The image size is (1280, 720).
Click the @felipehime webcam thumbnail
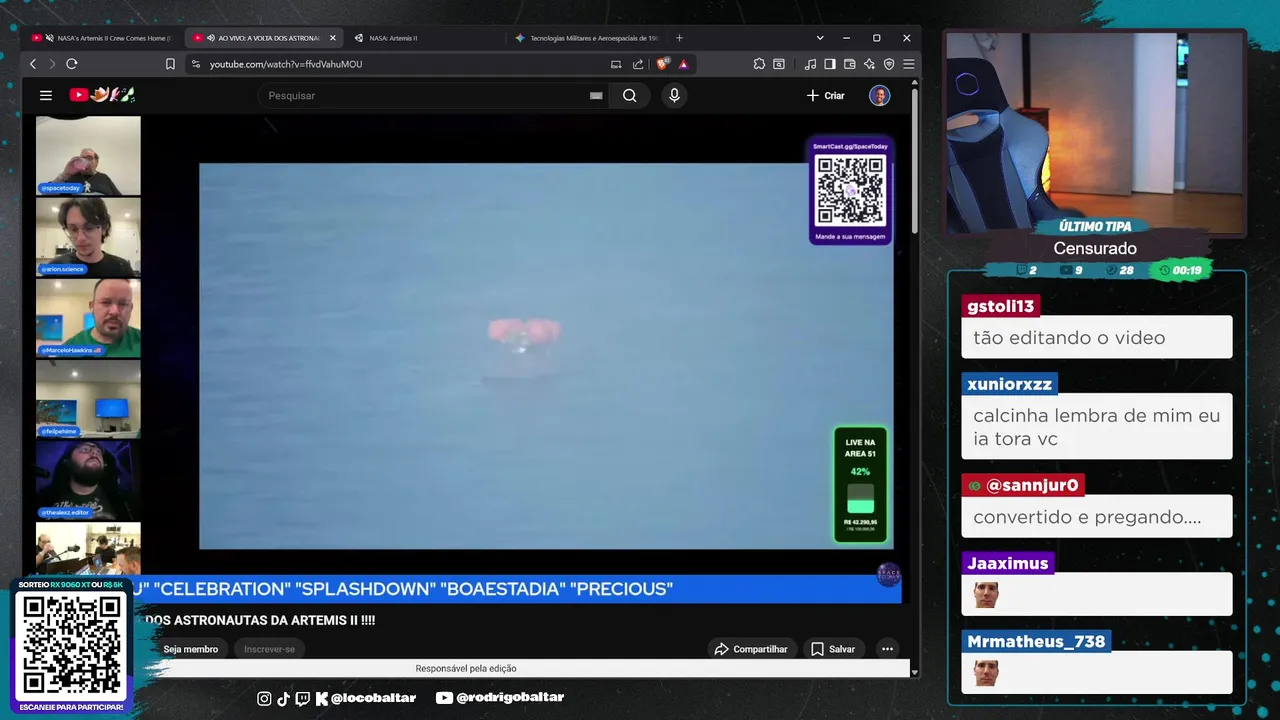(x=88, y=399)
